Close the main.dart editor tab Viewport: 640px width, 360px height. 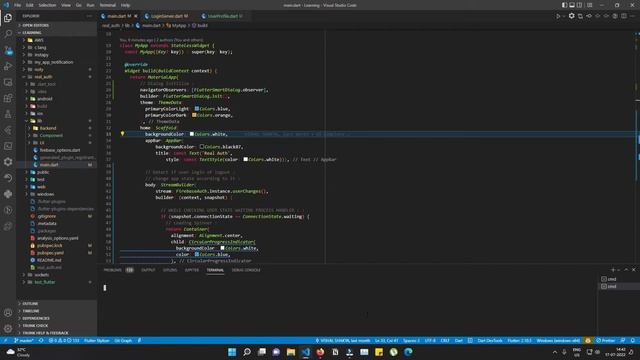pos(136,16)
